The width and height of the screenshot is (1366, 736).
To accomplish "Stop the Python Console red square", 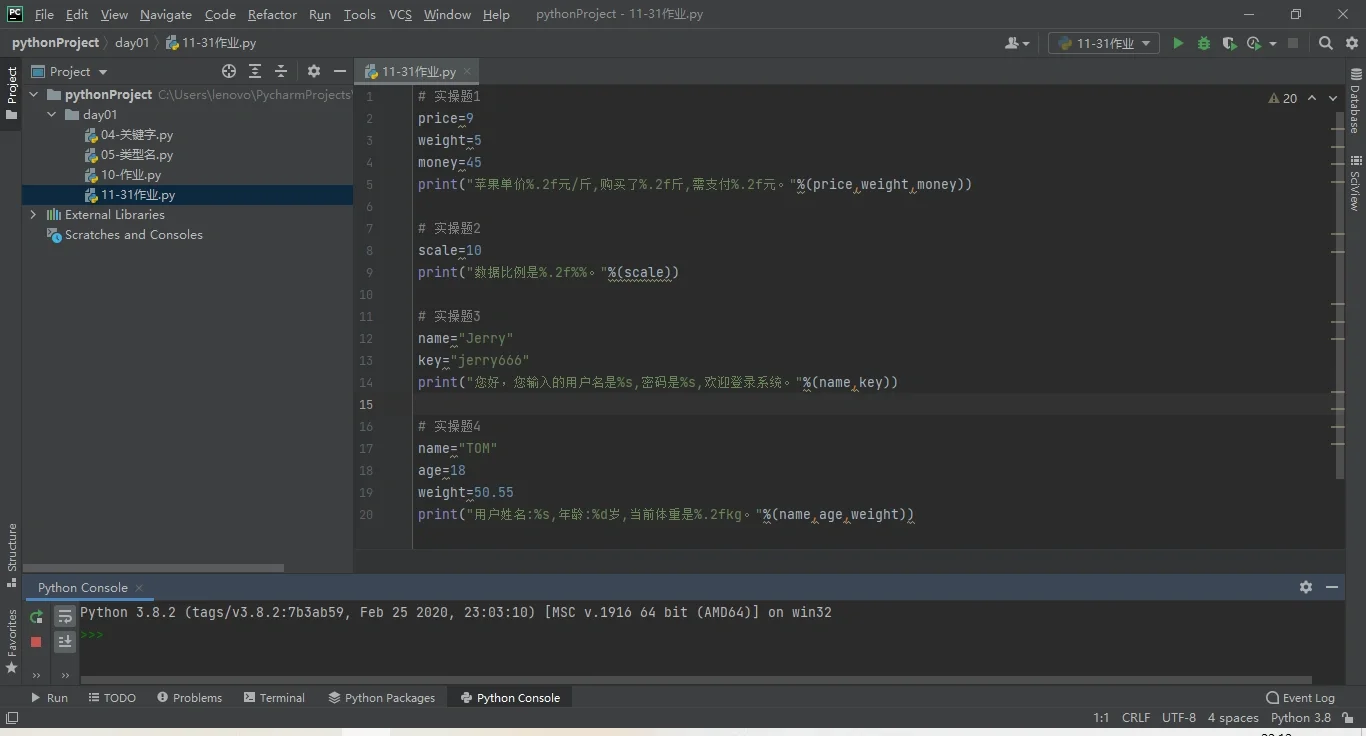I will tap(36, 642).
